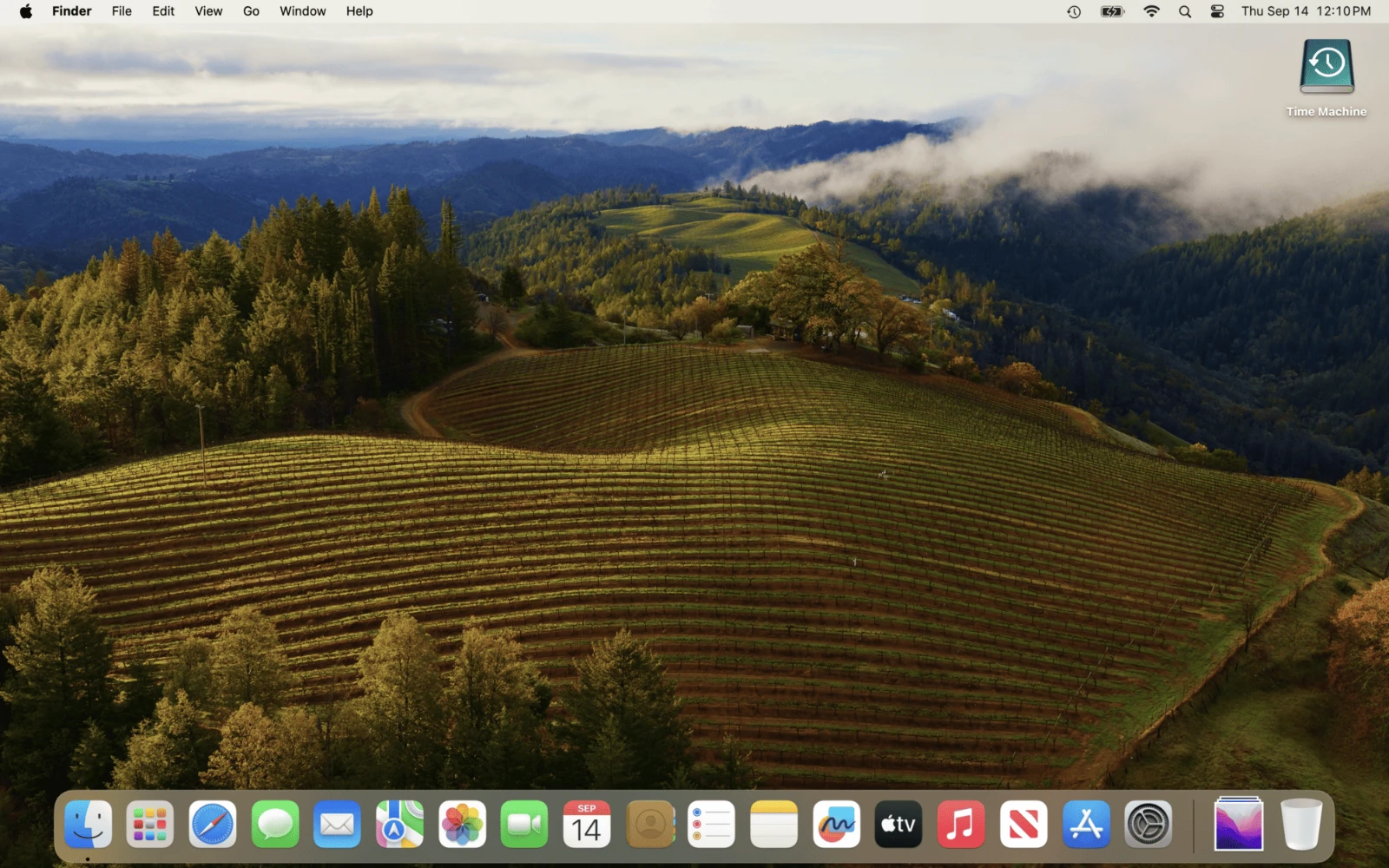Open Spotlight search in the menu bar
This screenshot has width=1389, height=868.
point(1184,11)
